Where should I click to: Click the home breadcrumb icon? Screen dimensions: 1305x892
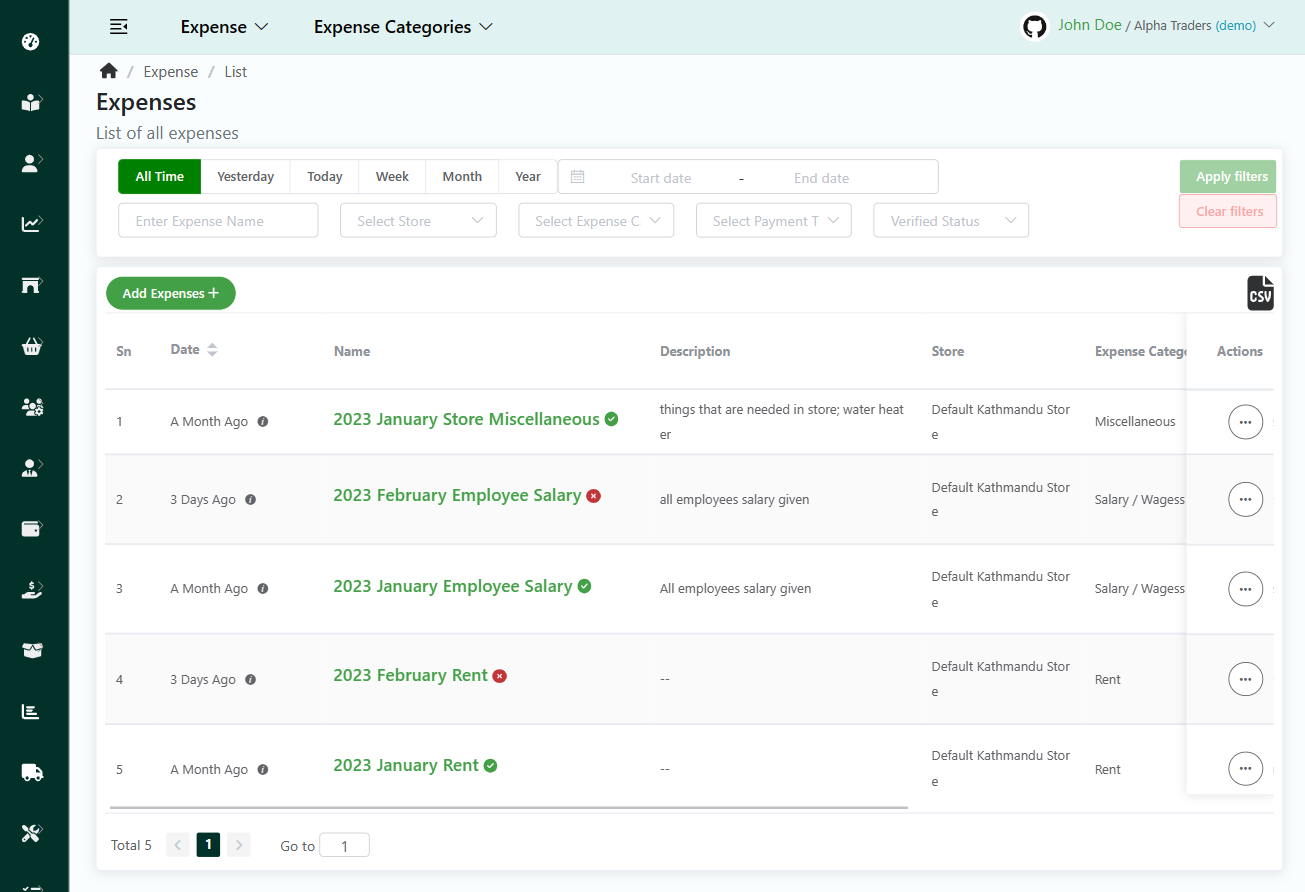tap(108, 71)
